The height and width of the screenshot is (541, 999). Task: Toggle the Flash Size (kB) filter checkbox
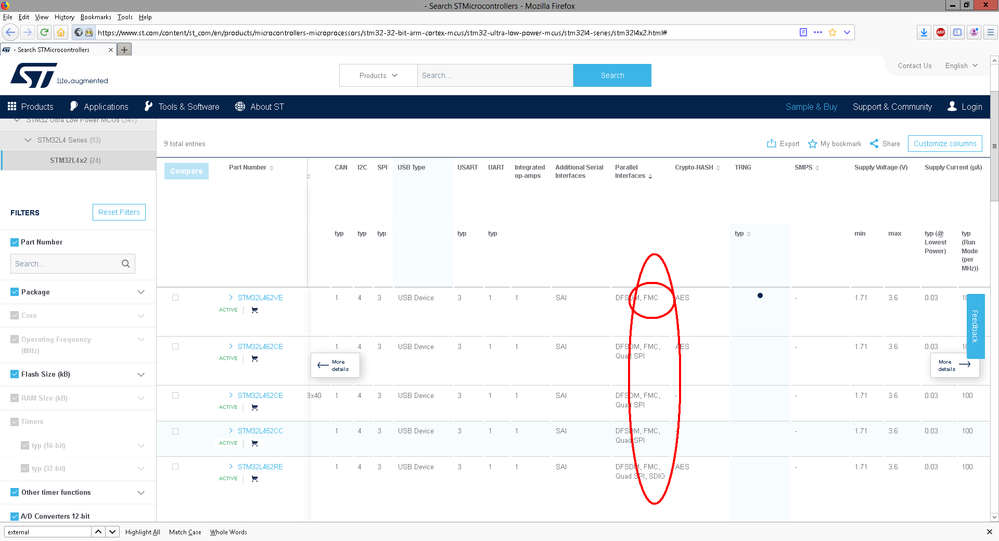click(15, 374)
